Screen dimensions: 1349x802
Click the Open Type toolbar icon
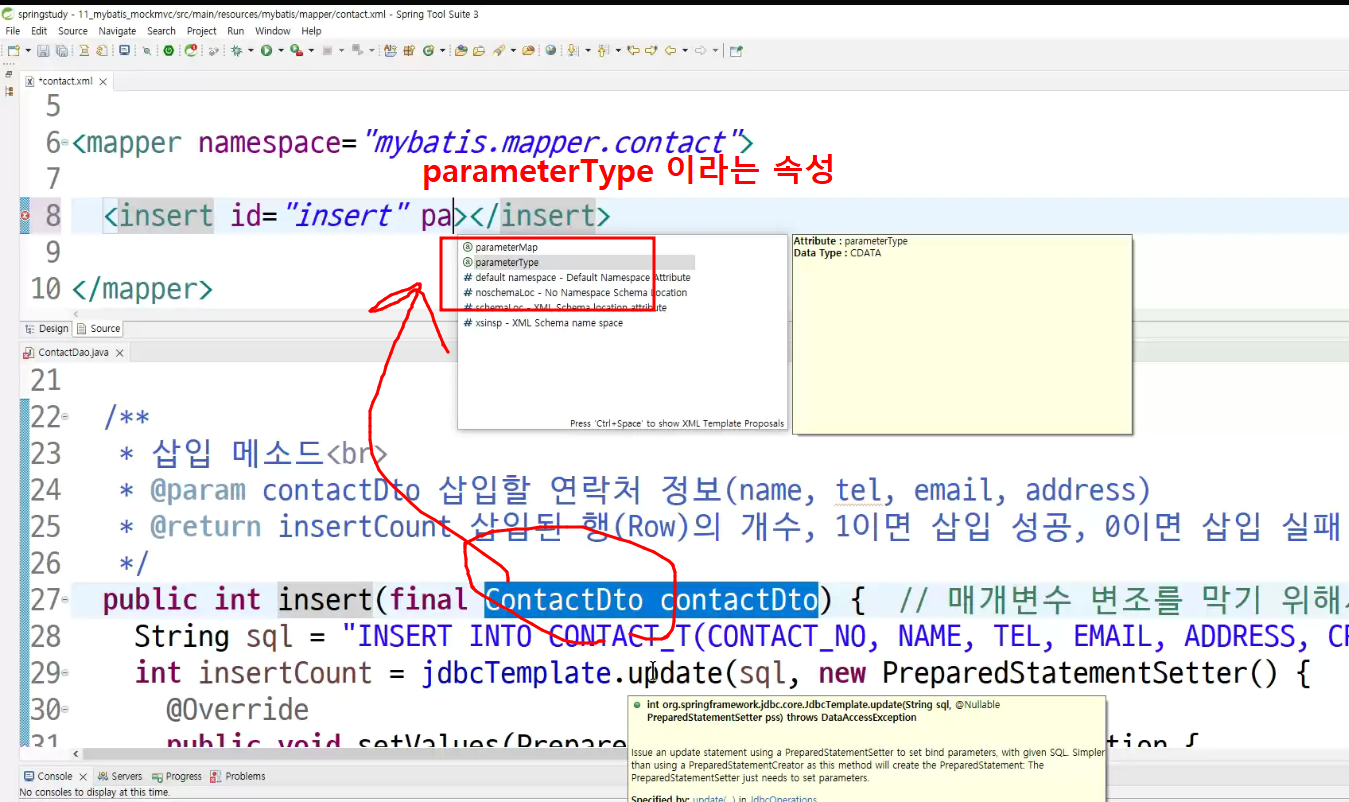pyautogui.click(x=461, y=50)
